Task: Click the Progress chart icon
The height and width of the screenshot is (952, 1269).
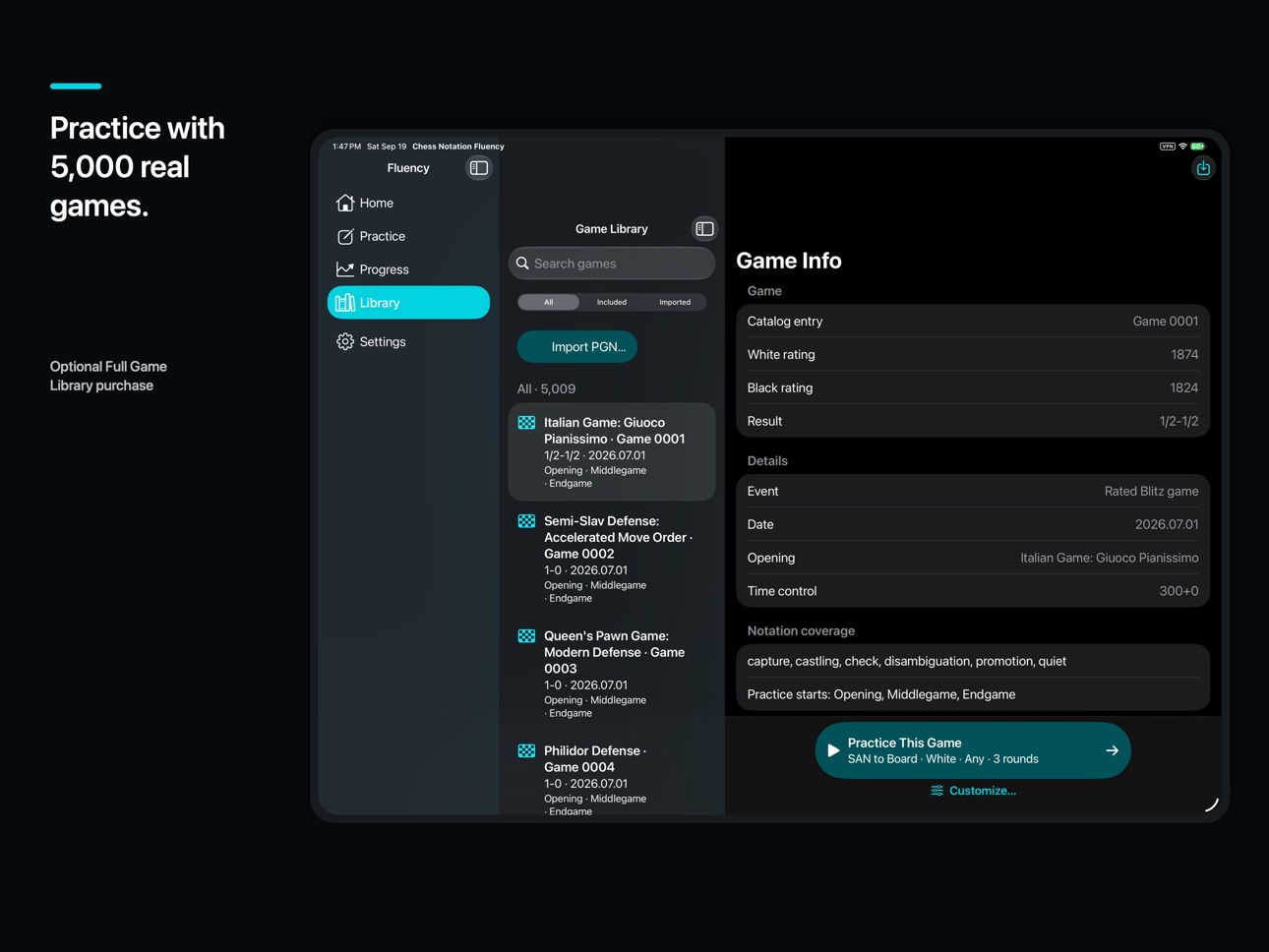Action: (345, 269)
